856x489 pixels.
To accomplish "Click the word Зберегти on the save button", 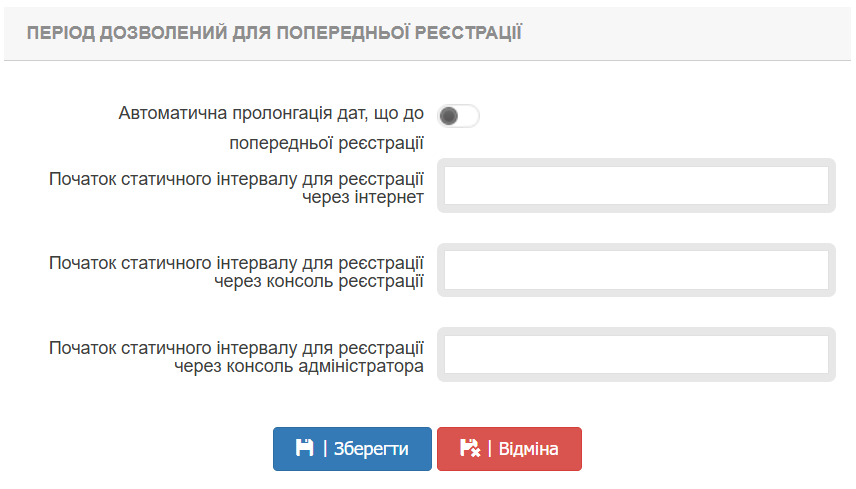I will tap(370, 449).
